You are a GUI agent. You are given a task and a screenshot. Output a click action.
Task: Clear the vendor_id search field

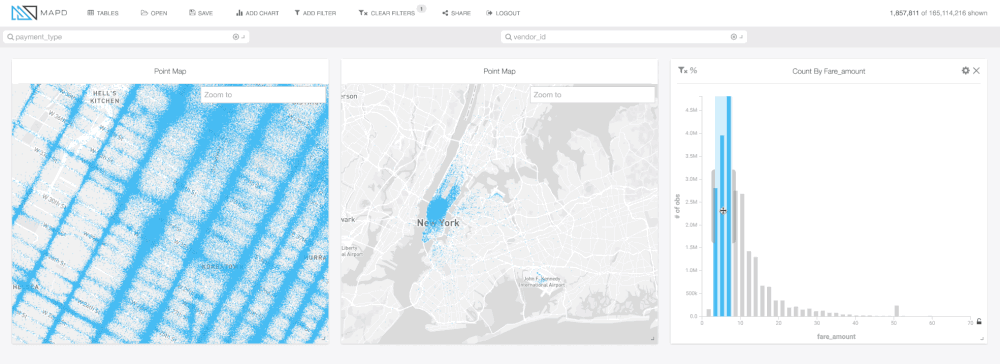tap(733, 37)
